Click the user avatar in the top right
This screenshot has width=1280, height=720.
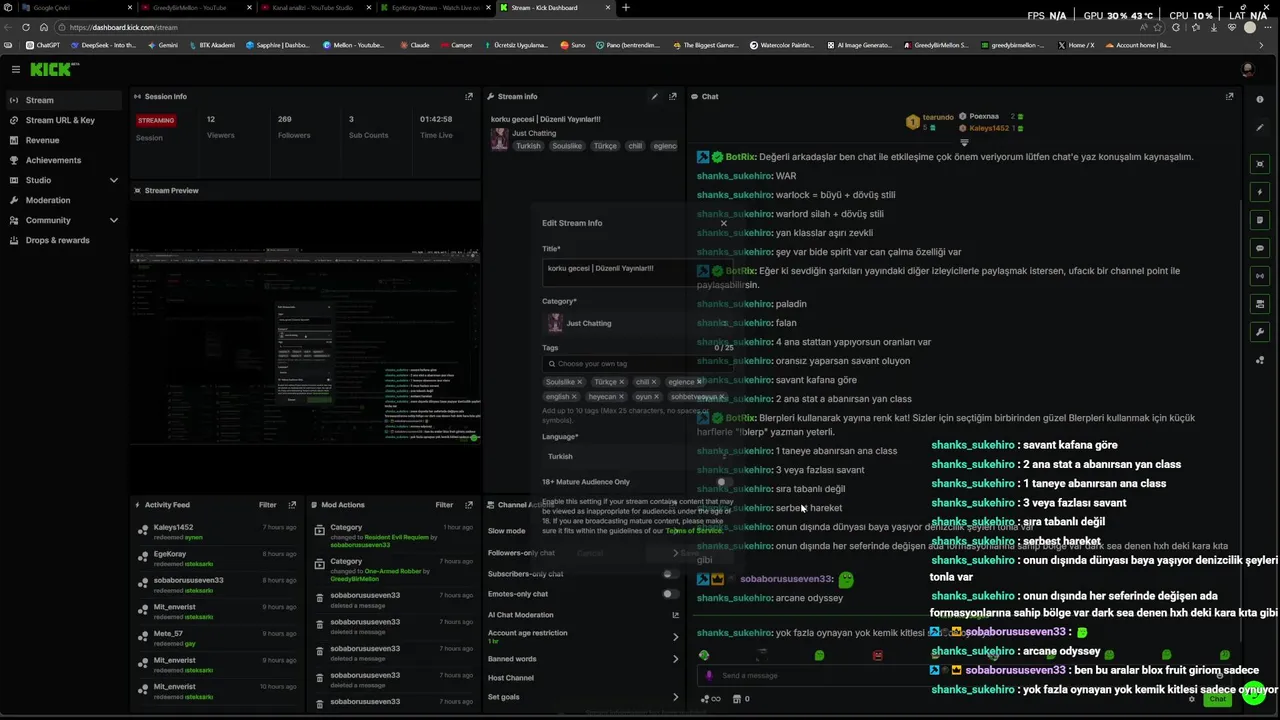(x=1247, y=69)
